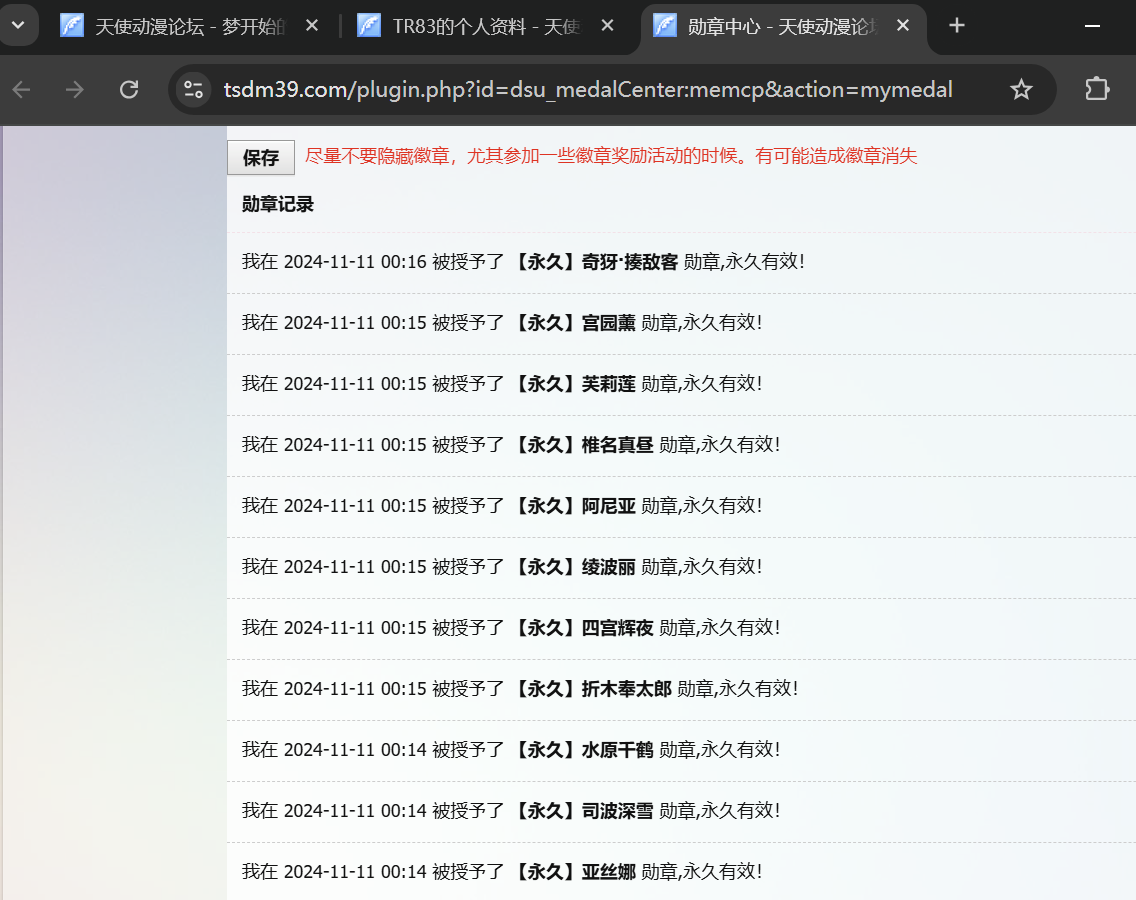Click the 宫园薰 medal record entry
The height and width of the screenshot is (900, 1136).
tap(608, 323)
